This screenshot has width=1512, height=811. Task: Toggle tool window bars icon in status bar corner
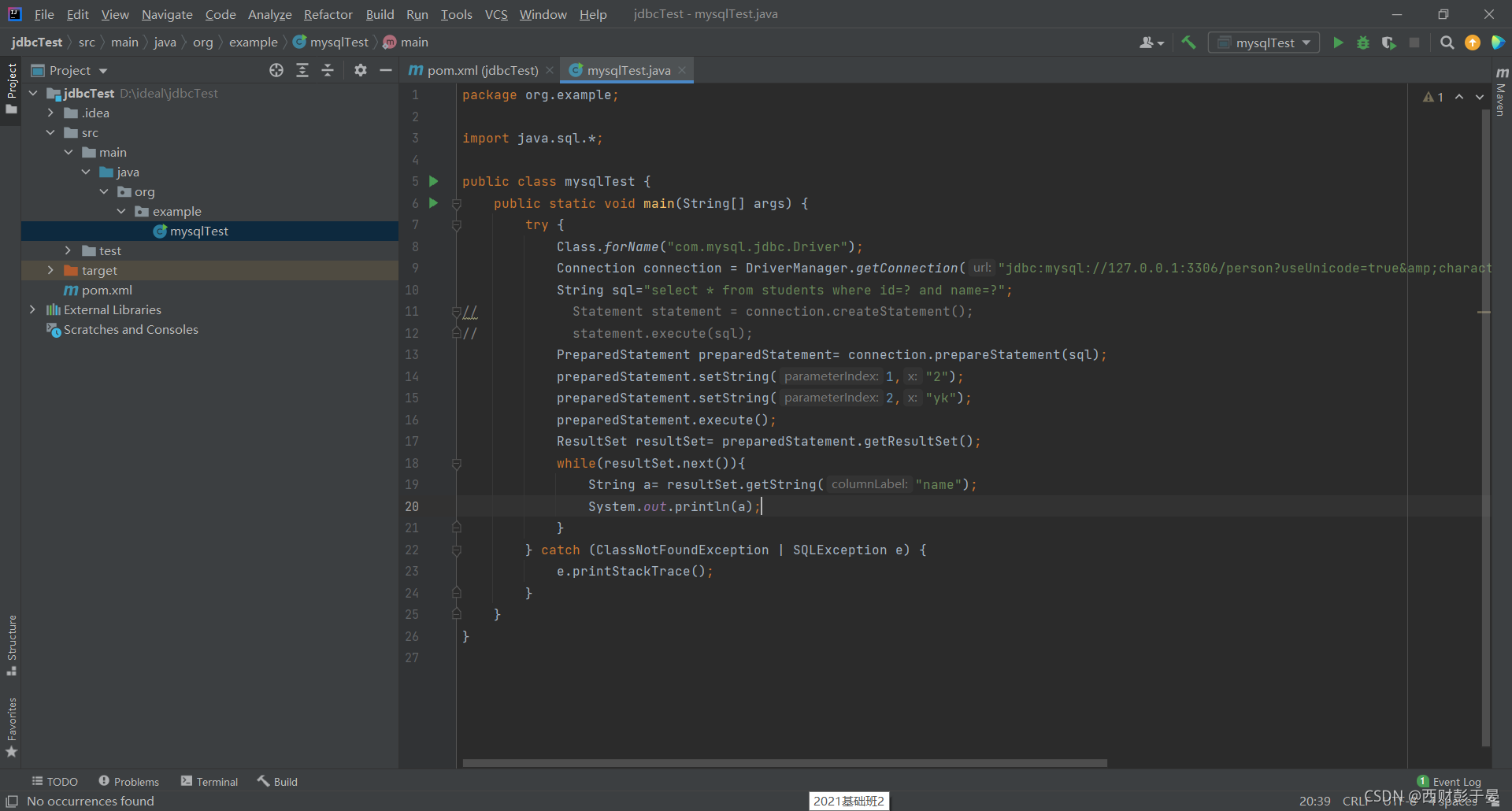[x=12, y=801]
